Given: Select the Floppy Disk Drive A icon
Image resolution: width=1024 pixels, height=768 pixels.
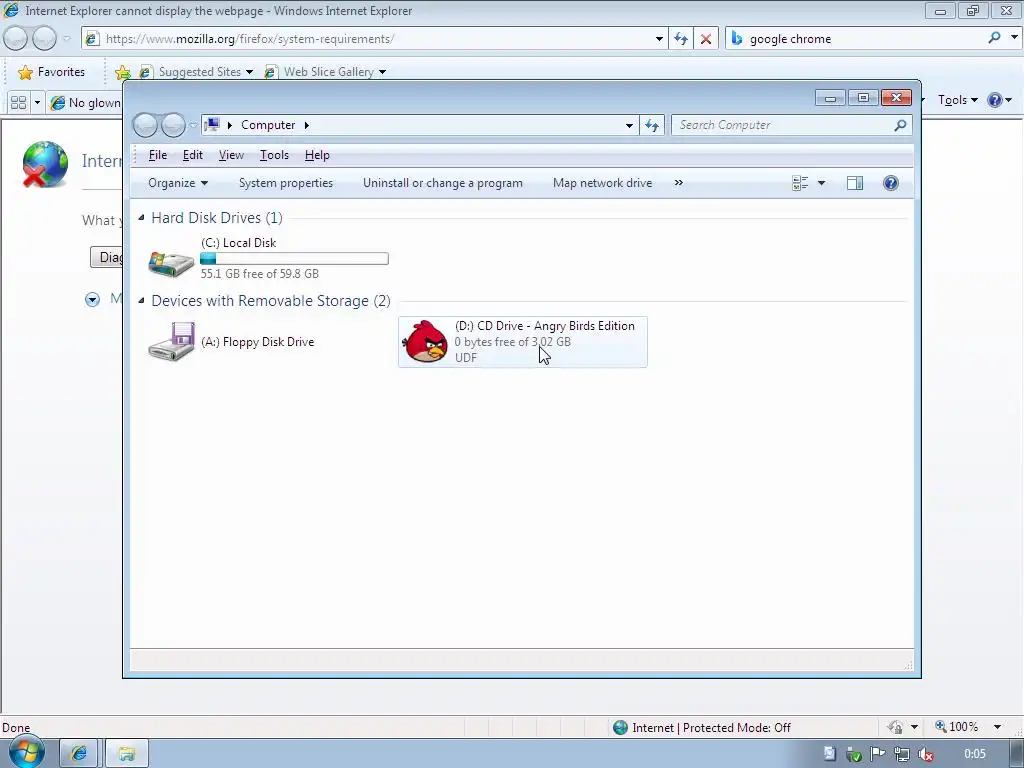Looking at the screenshot, I should [x=171, y=342].
